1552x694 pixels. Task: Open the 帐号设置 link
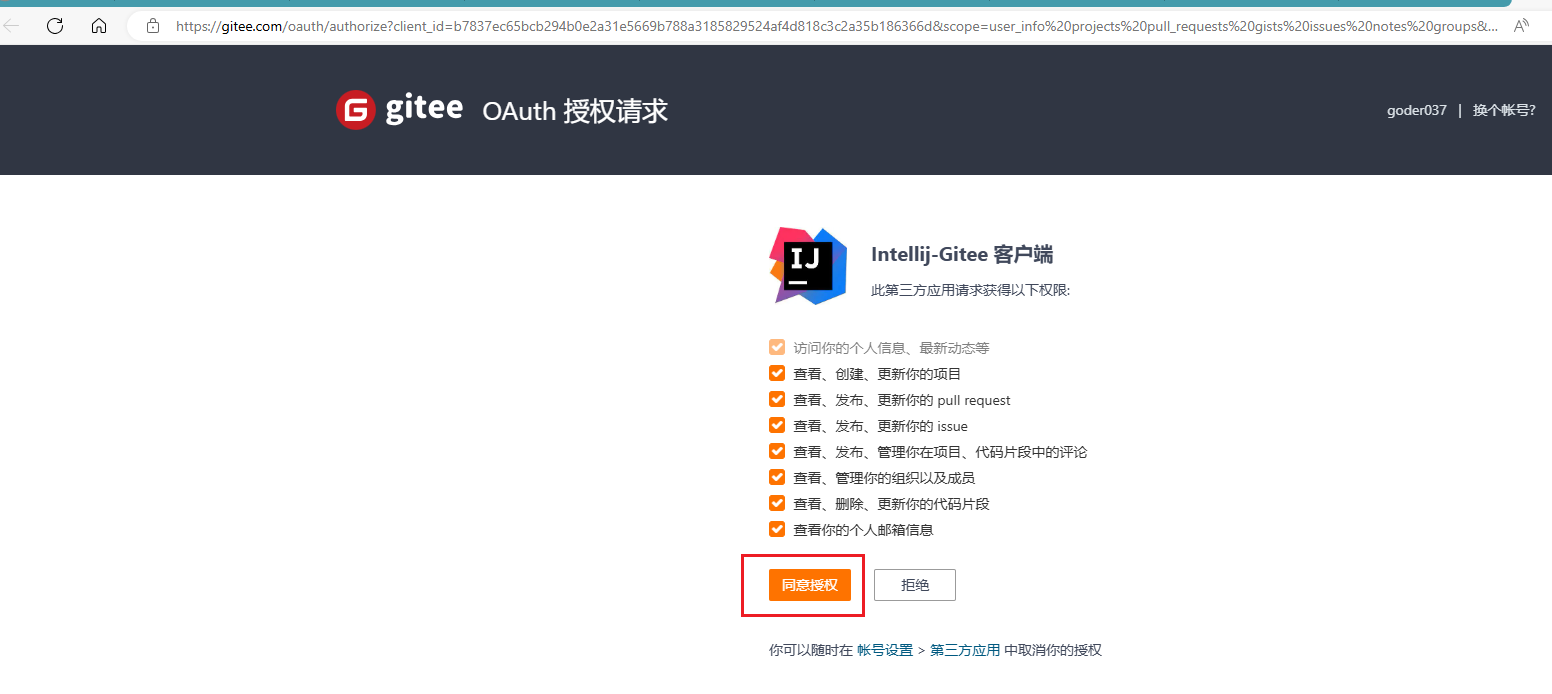(885, 650)
